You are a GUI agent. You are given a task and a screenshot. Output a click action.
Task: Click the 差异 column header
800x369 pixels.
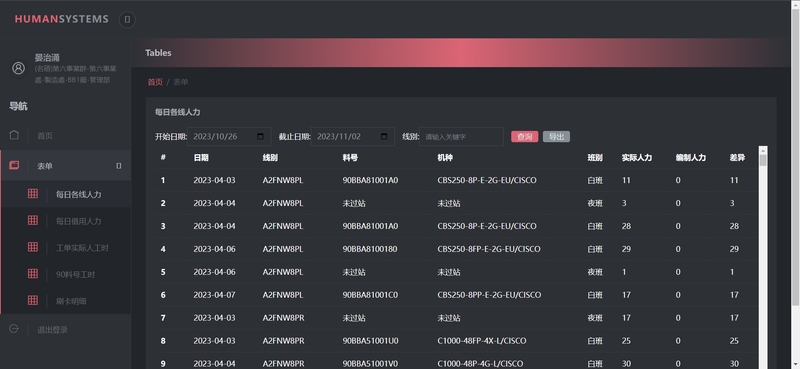[x=737, y=158]
